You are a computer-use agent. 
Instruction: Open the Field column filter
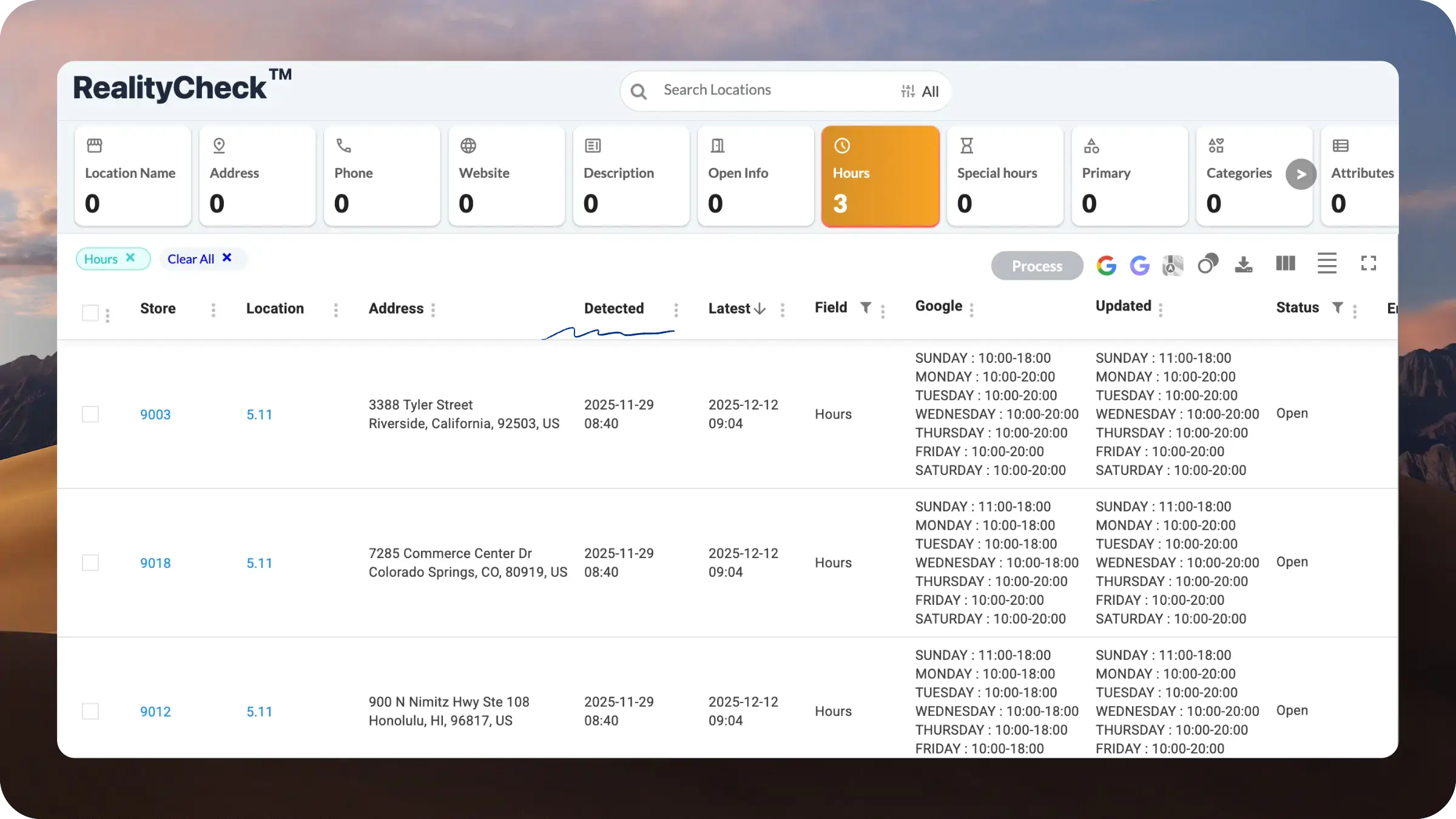tap(866, 308)
